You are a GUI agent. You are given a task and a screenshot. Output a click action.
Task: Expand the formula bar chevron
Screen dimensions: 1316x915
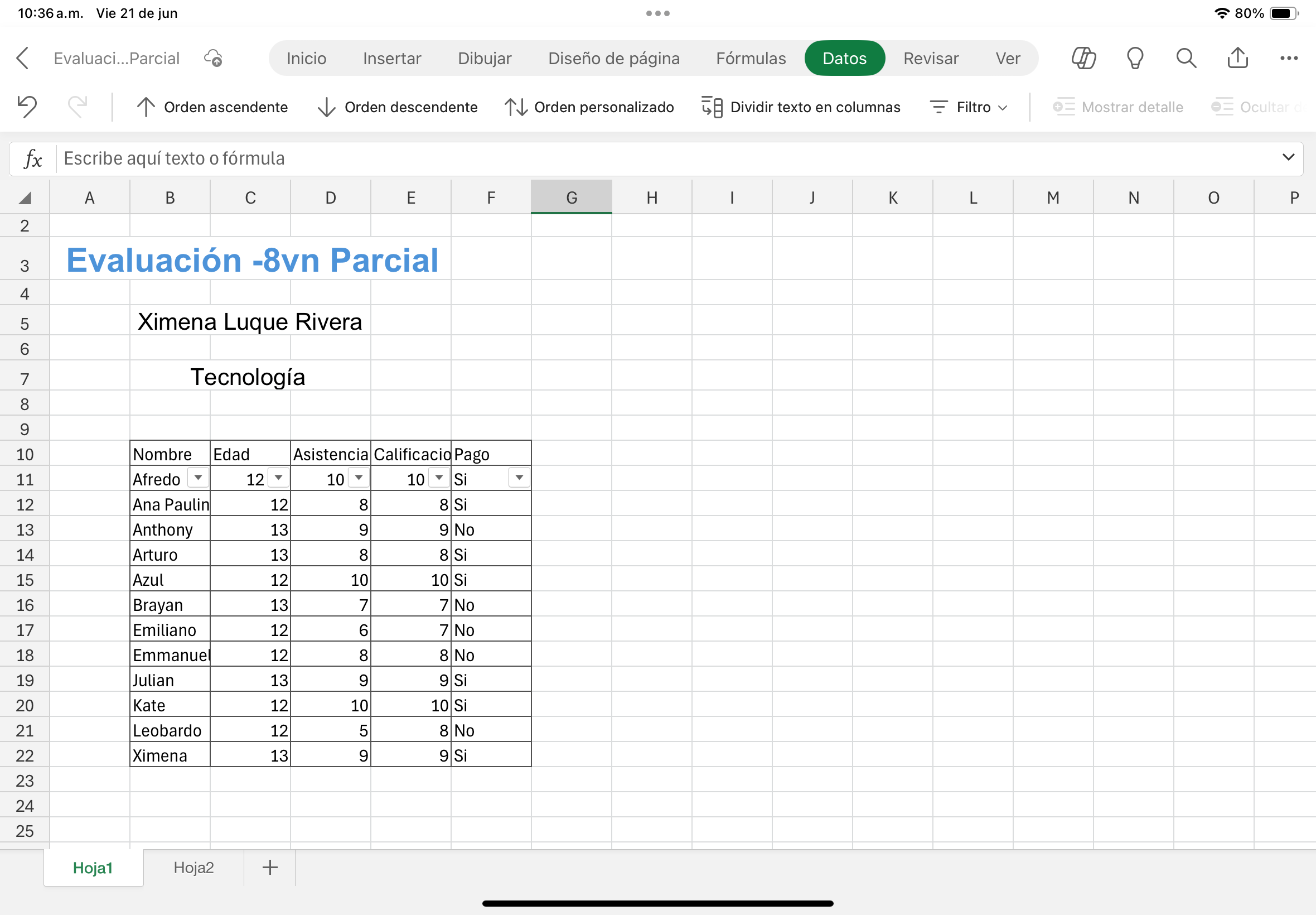tap(1288, 158)
